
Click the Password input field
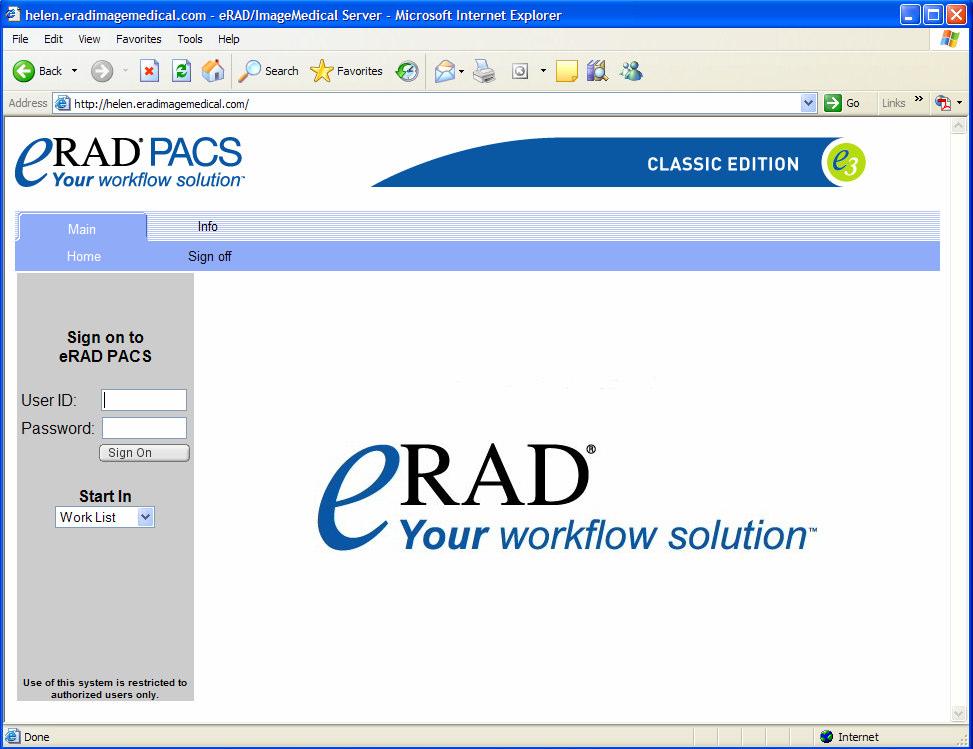144,428
